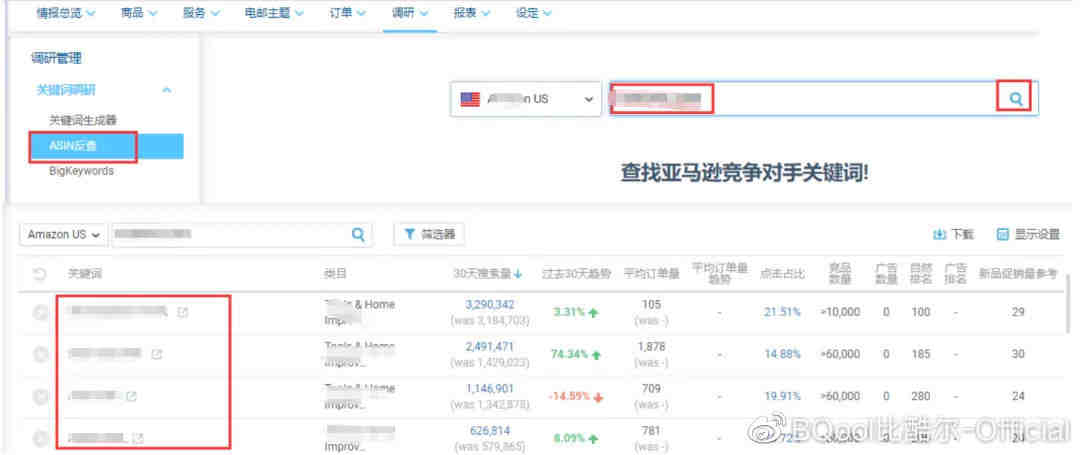The height and width of the screenshot is (455, 1080).
Task: Click the top ASIN search input field
Action: click(800, 99)
